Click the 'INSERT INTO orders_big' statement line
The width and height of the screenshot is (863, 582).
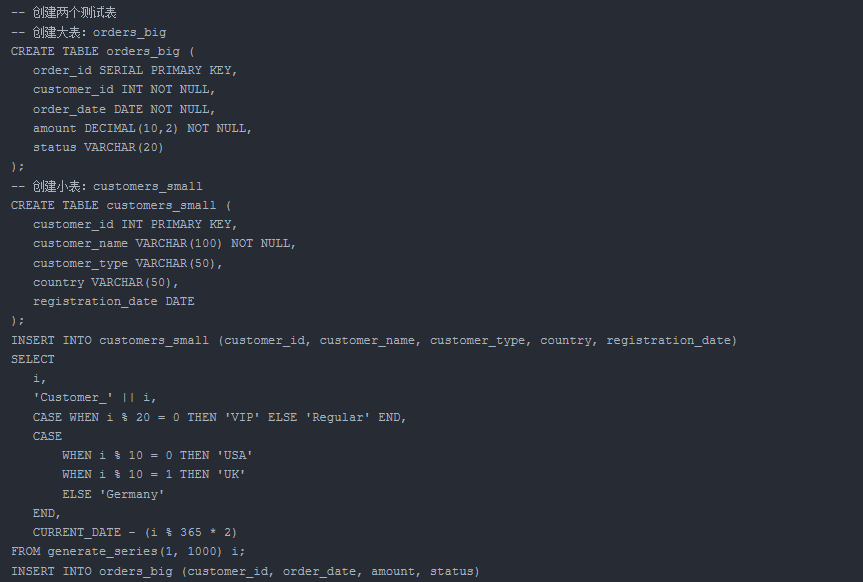(245, 571)
